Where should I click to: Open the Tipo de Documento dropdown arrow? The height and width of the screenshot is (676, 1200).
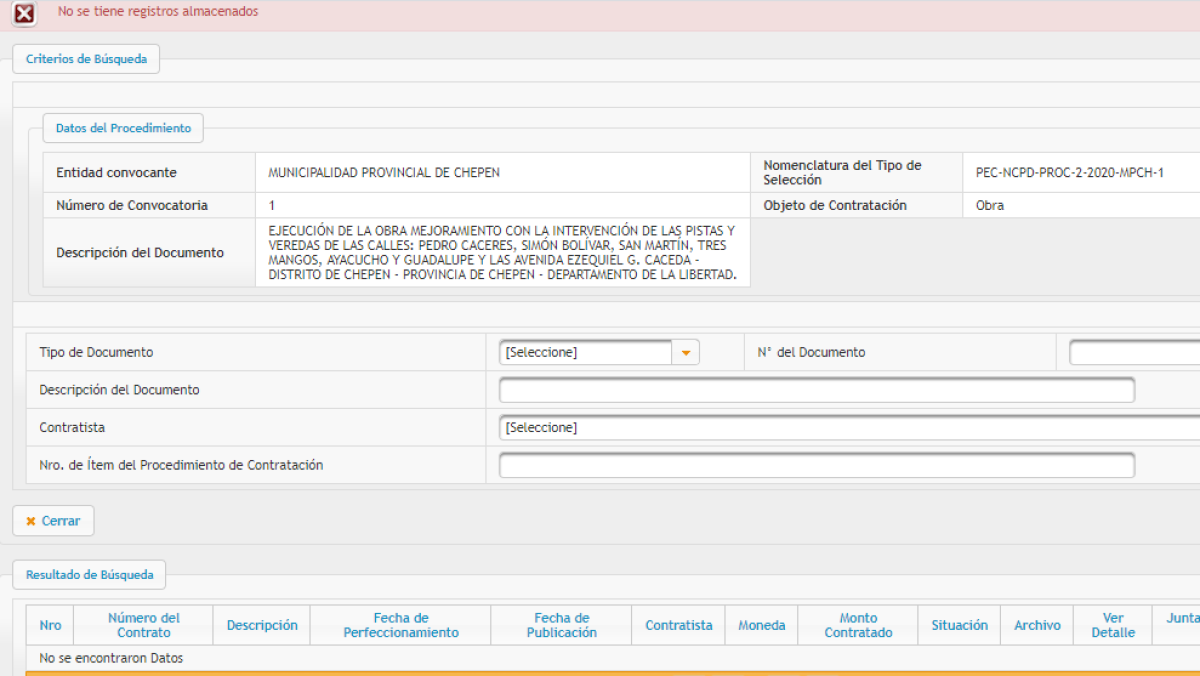pyautogui.click(x=686, y=352)
